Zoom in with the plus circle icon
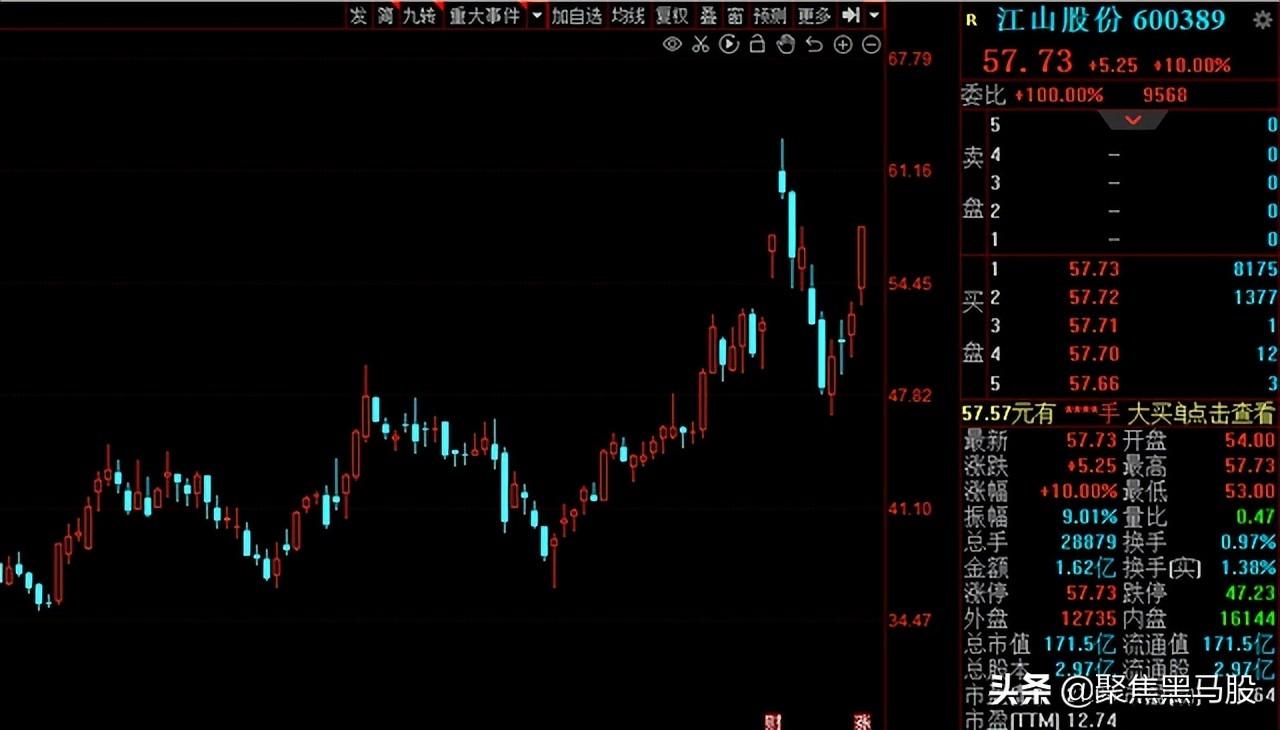The image size is (1280, 730). coord(842,44)
